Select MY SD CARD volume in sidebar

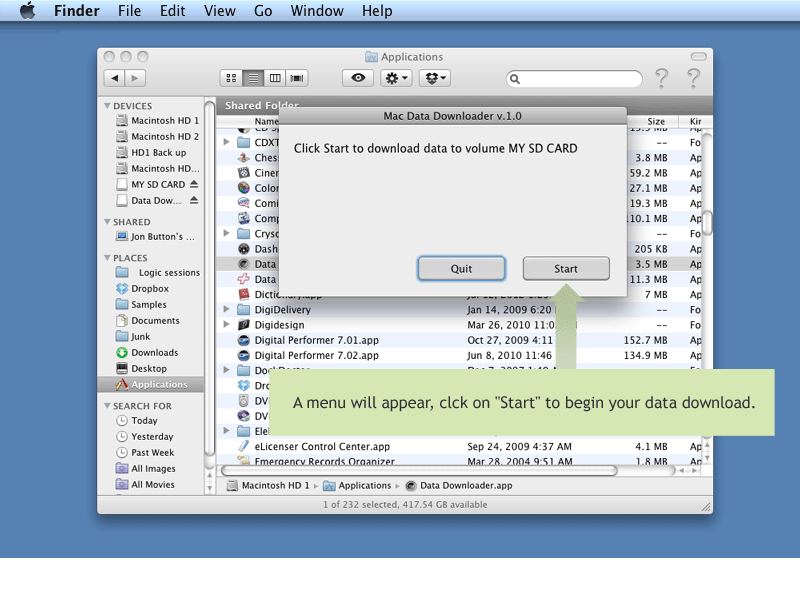151,184
